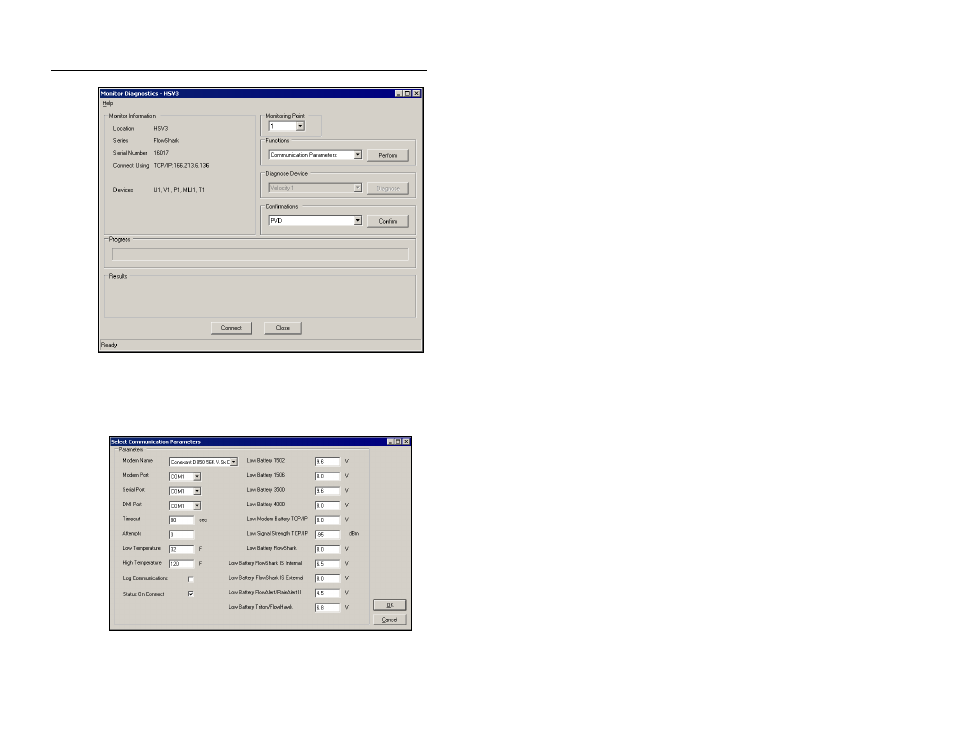Uncheck the Status On Connect checkbox
The image size is (954, 737).
(x=190, y=594)
